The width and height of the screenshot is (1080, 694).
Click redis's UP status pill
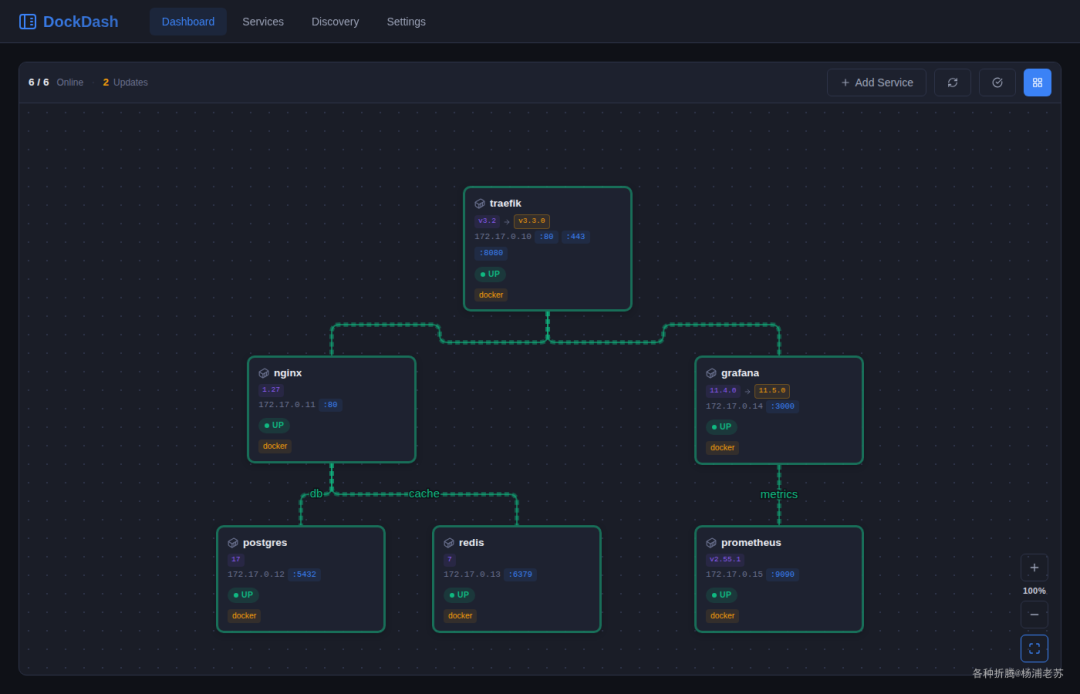click(459, 595)
